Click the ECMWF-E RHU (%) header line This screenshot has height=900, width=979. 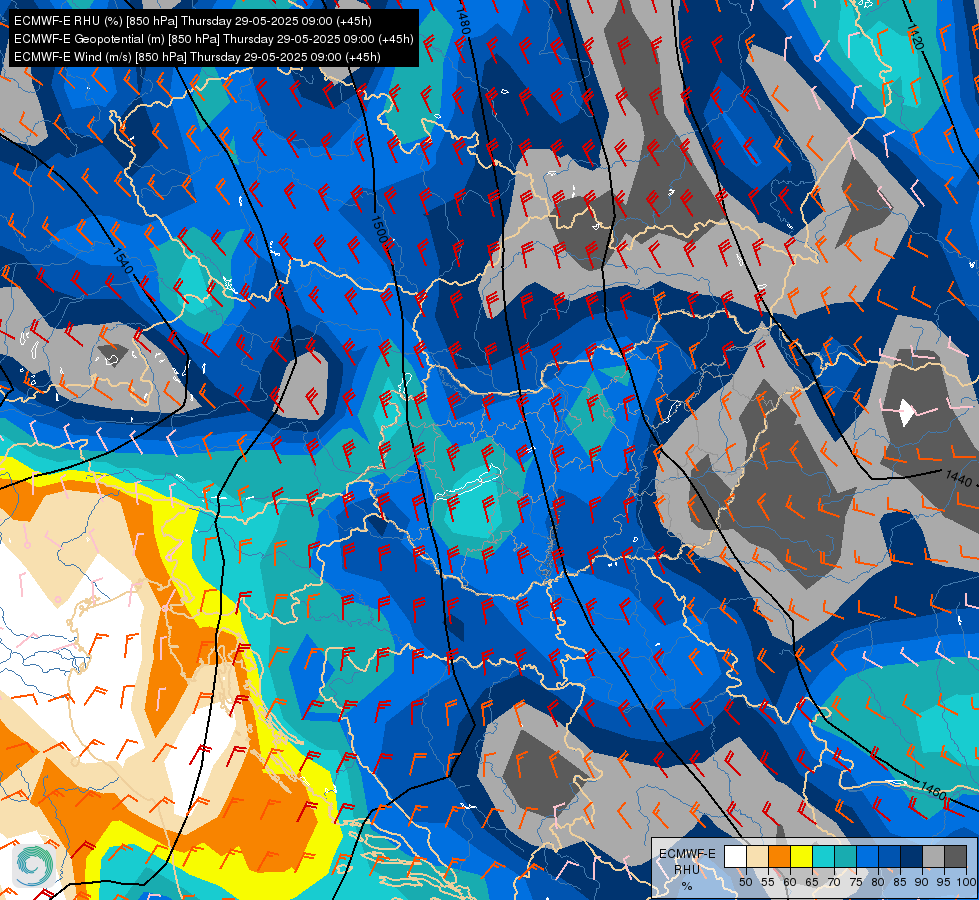coord(193,21)
